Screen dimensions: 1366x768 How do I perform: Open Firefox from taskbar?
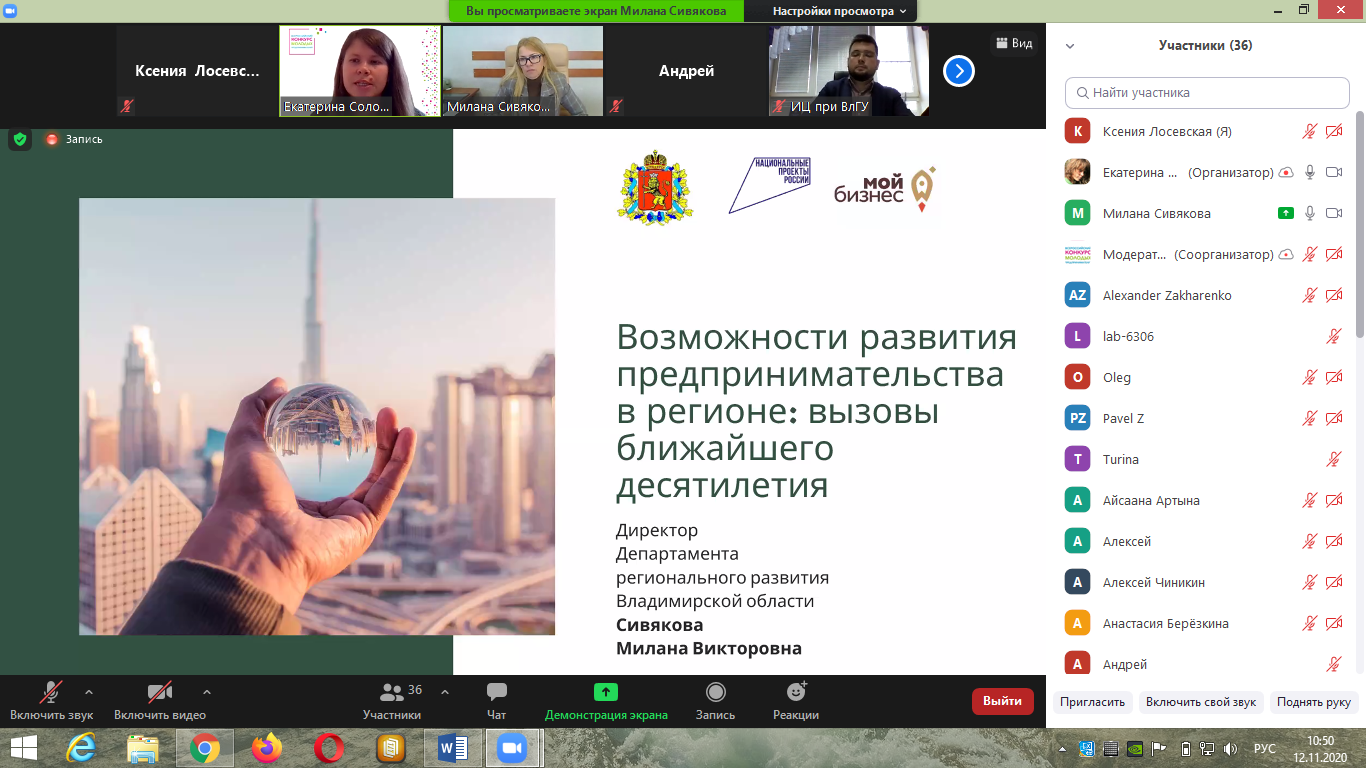(266, 748)
